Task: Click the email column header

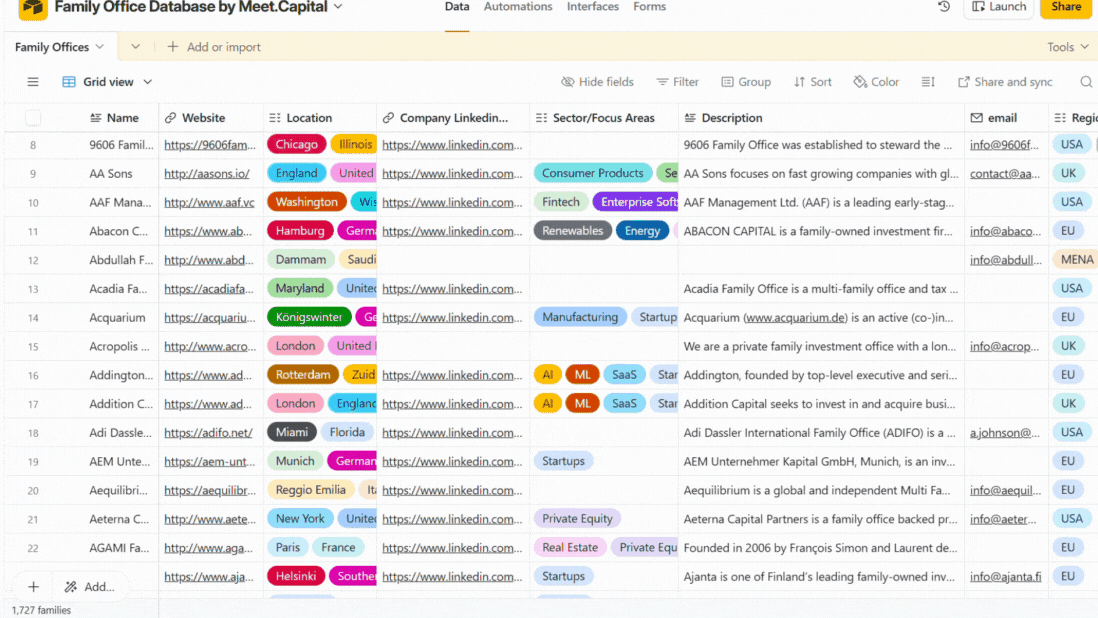Action: coord(1006,118)
